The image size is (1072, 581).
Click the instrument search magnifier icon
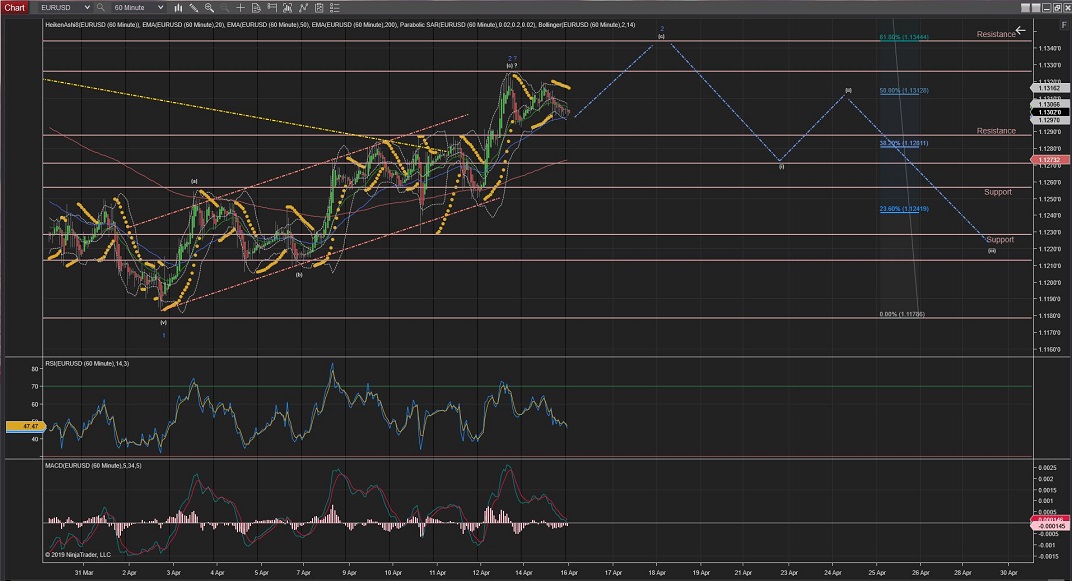[100, 7]
